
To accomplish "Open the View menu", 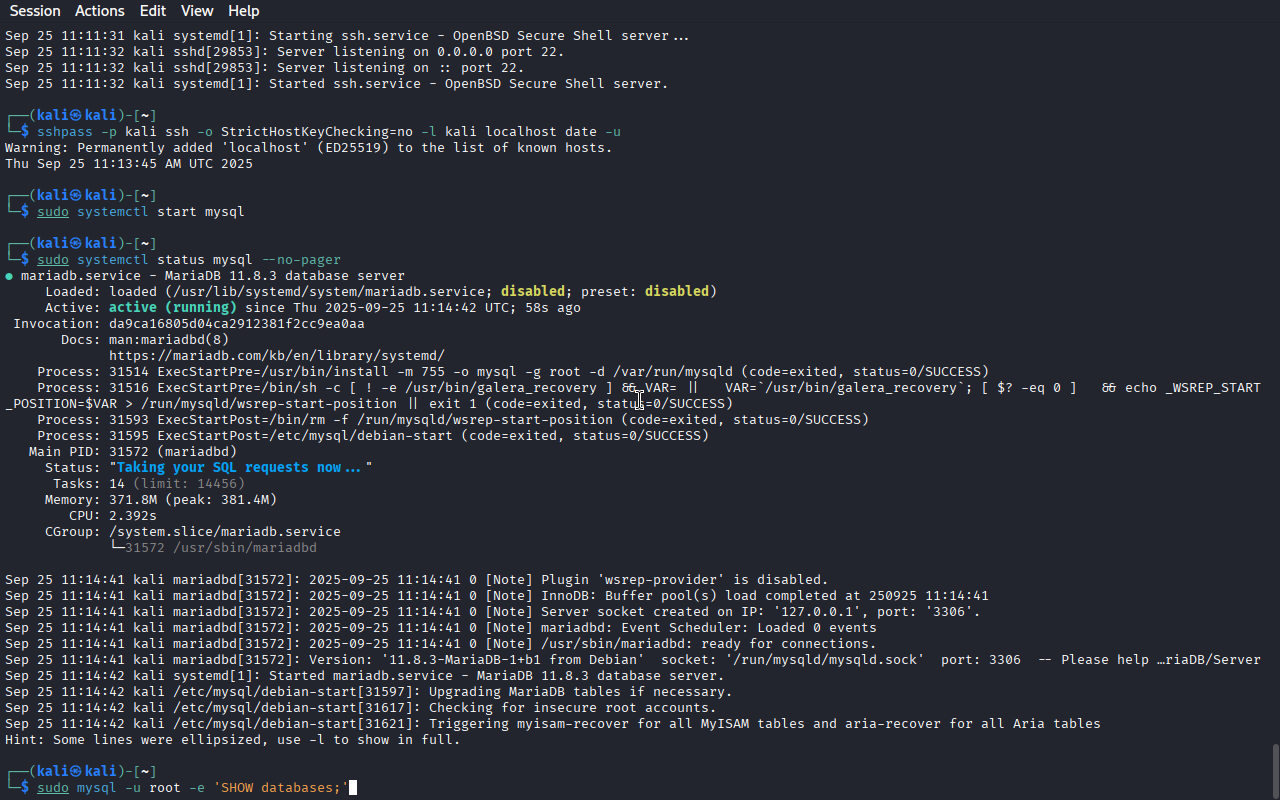I will (197, 11).
